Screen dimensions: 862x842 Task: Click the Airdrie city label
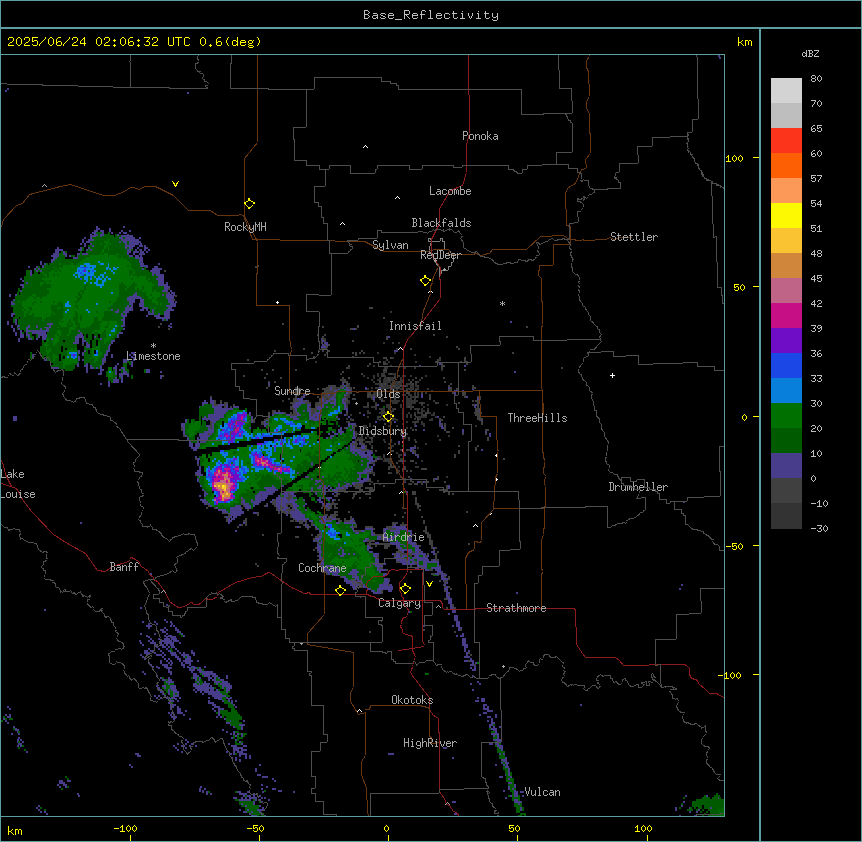(x=404, y=537)
